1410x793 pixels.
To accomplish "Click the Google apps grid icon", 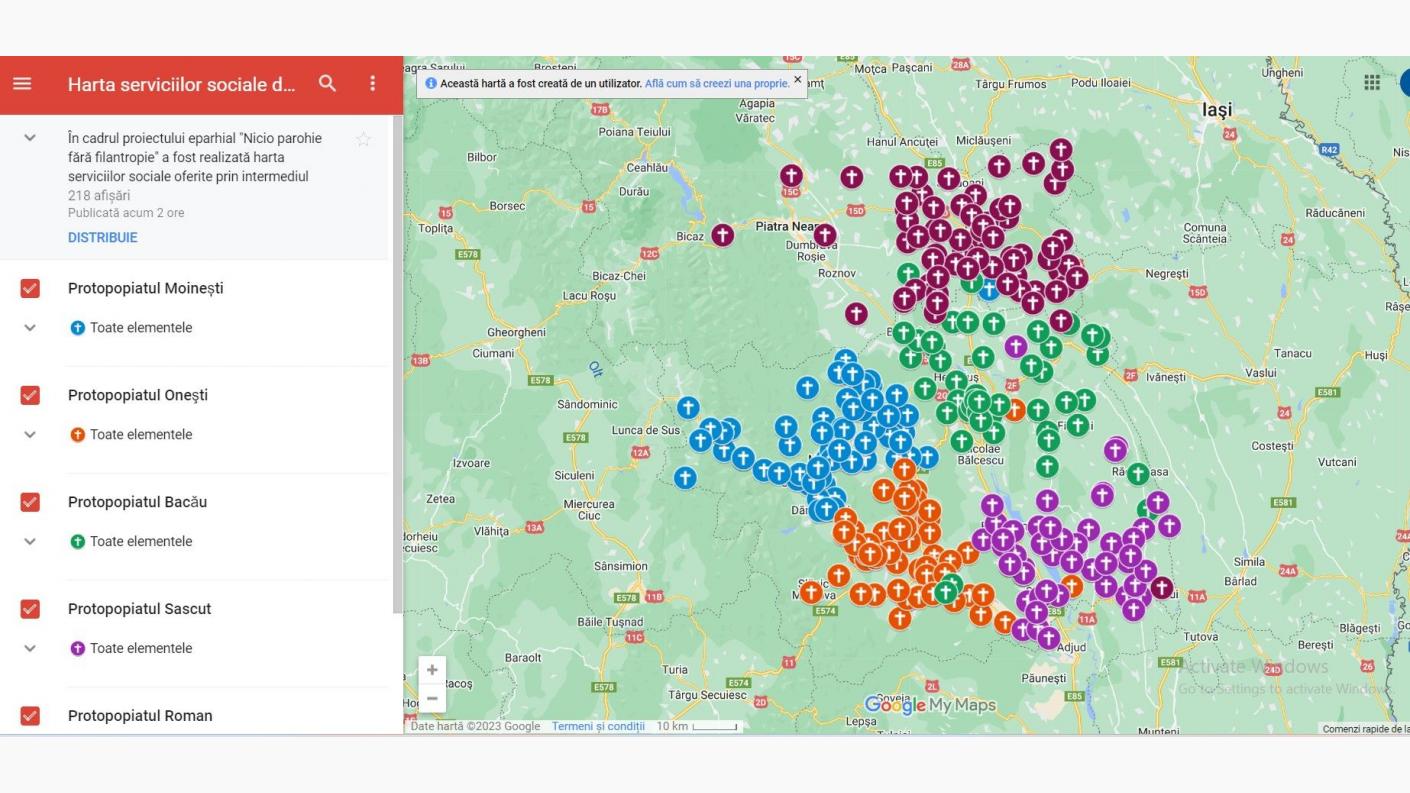I will point(1372,81).
